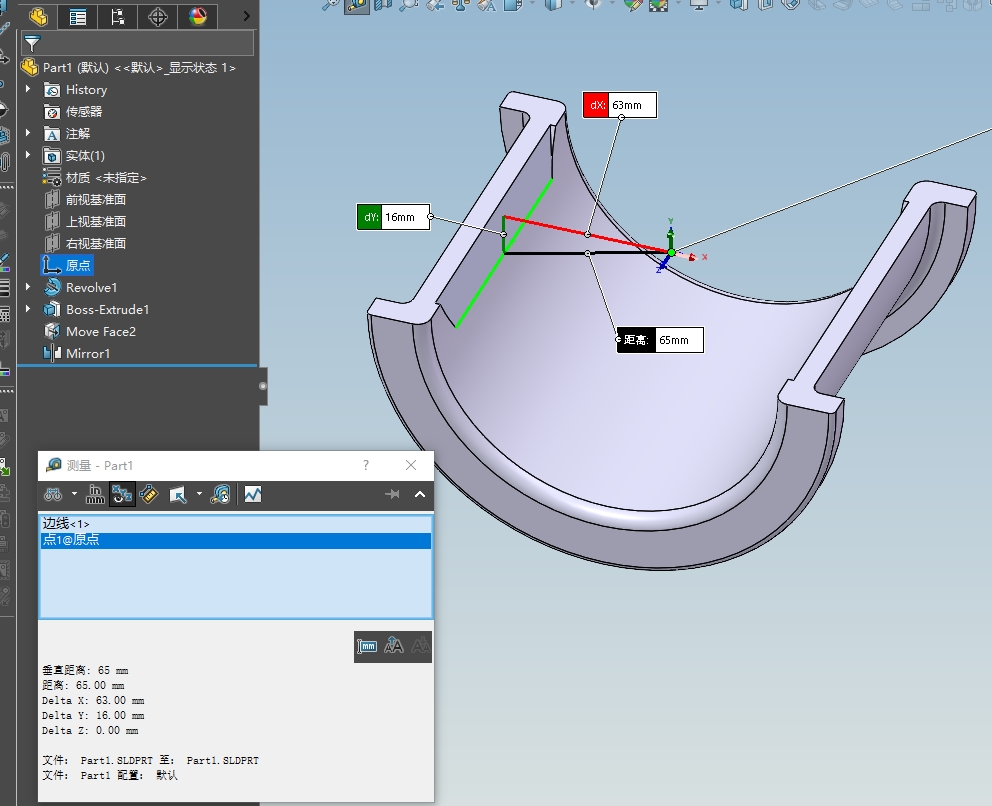Viewport: 992px width, 806px height.
Task: Expand the Boss-Extrude1 feature
Action: (28, 309)
